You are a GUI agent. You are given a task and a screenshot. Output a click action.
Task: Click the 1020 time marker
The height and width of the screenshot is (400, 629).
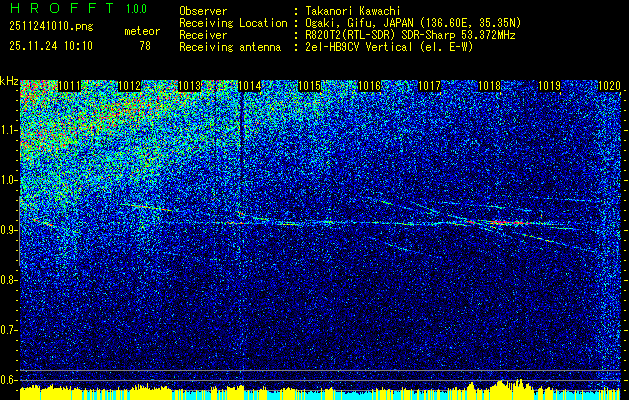tap(609, 86)
